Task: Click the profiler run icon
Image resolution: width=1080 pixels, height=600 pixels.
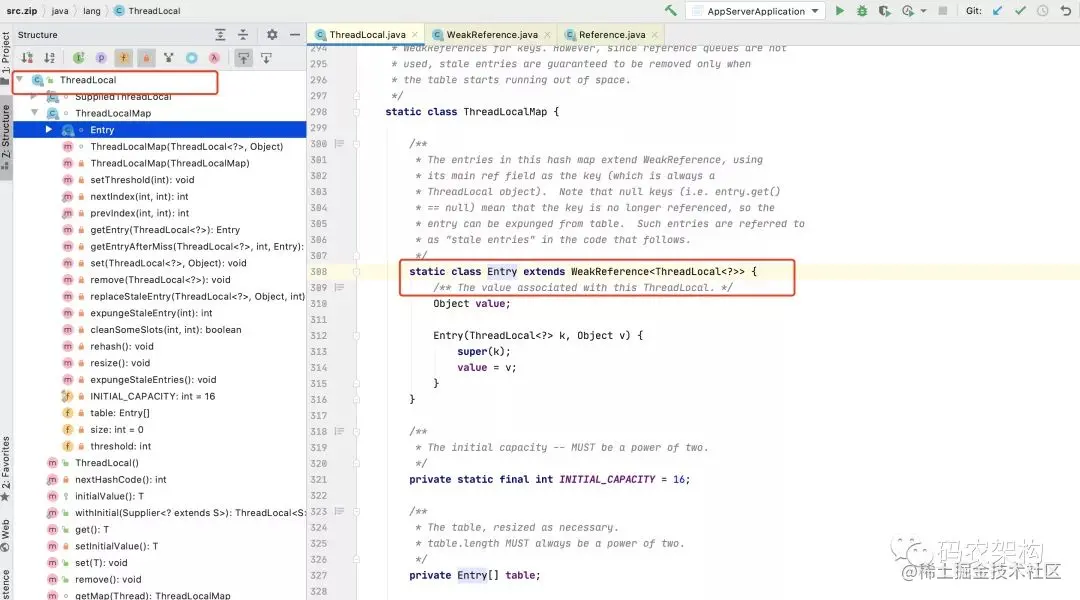Action: (908, 10)
